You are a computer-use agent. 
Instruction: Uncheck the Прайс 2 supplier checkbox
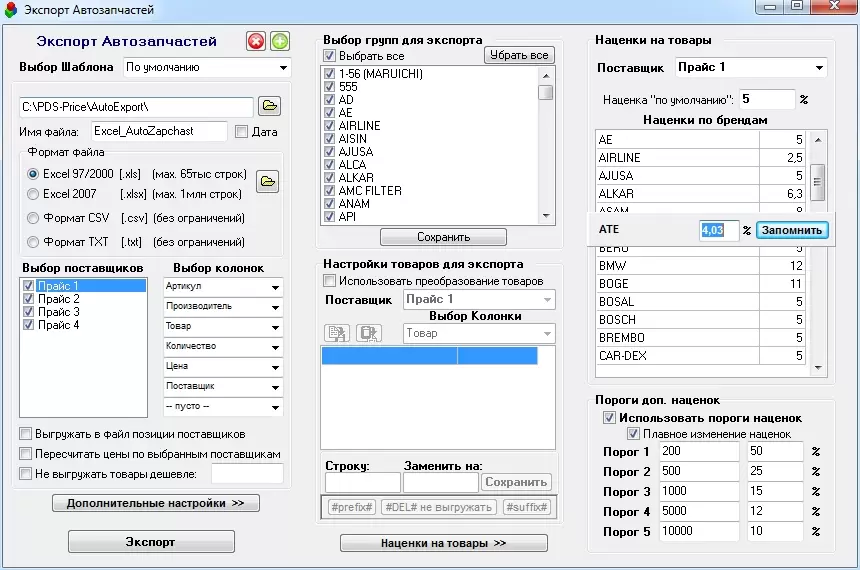pyautogui.click(x=29, y=299)
